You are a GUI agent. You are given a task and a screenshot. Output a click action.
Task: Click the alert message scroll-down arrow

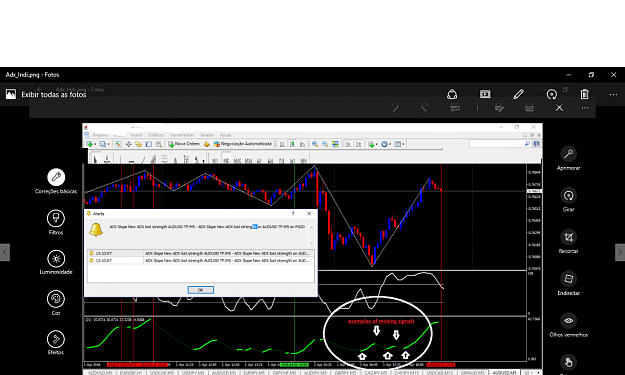point(311,243)
